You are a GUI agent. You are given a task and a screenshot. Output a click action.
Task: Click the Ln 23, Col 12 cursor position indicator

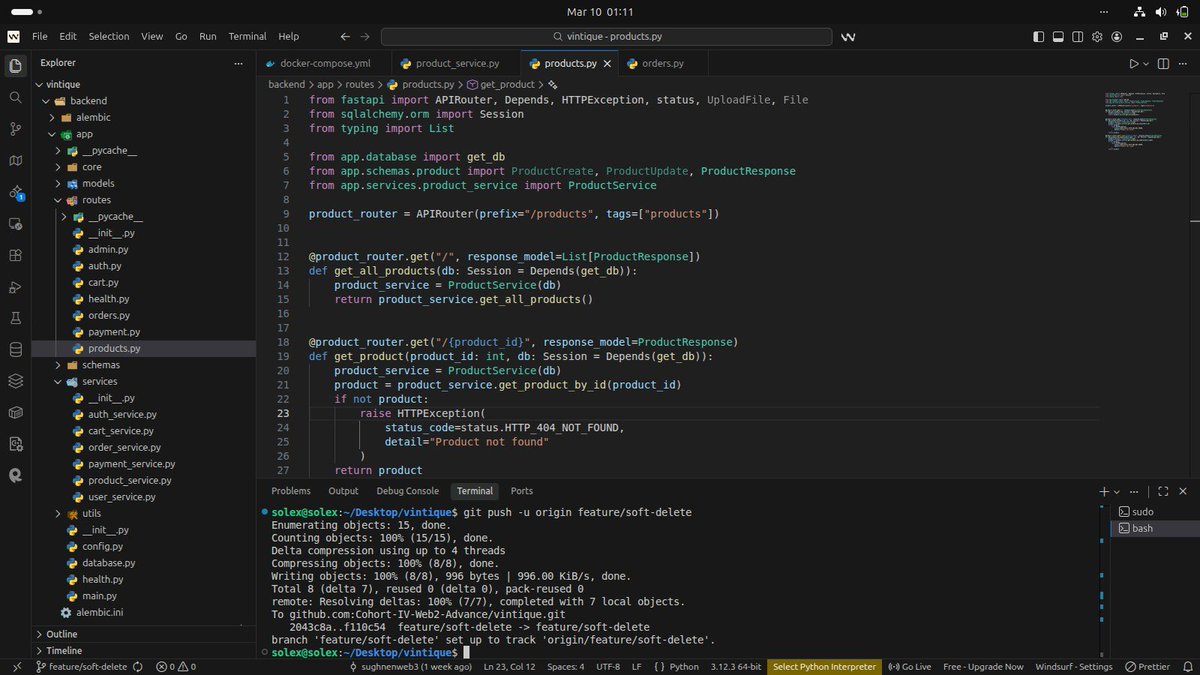(509, 666)
